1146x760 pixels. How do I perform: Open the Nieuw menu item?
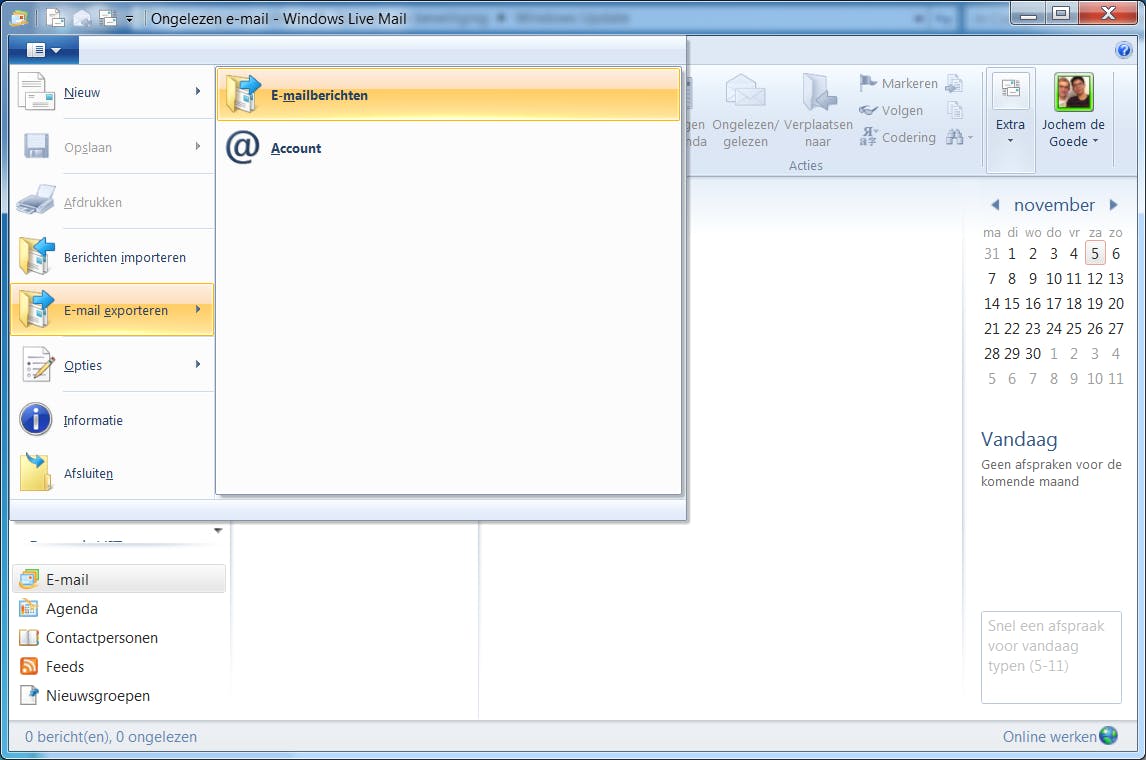(112, 92)
